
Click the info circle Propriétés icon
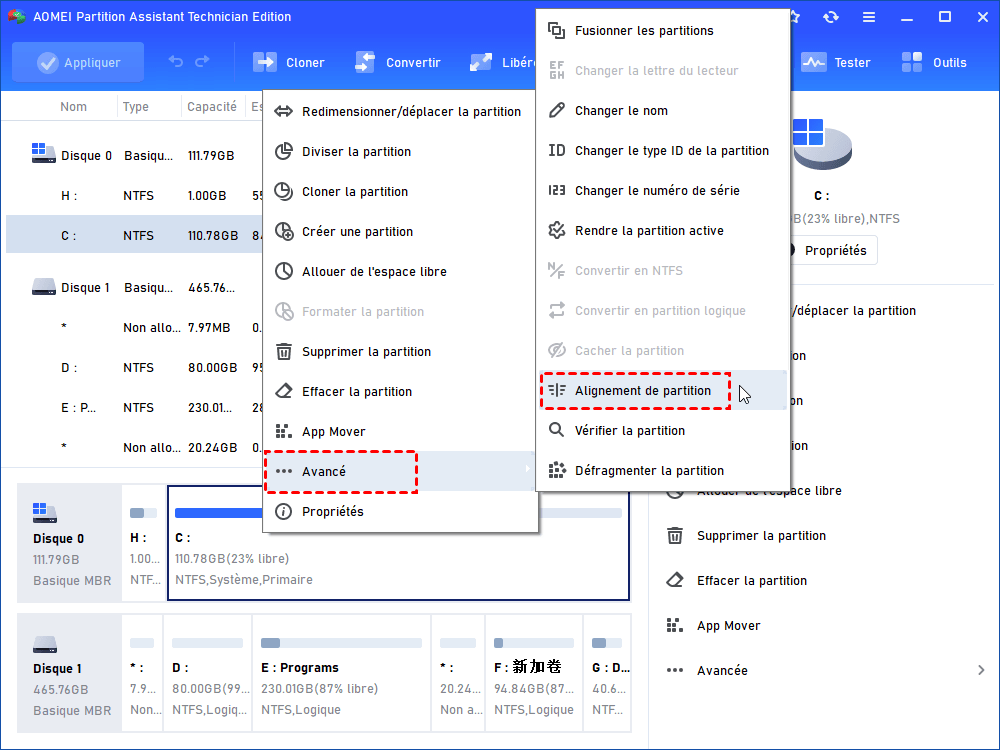tap(283, 511)
